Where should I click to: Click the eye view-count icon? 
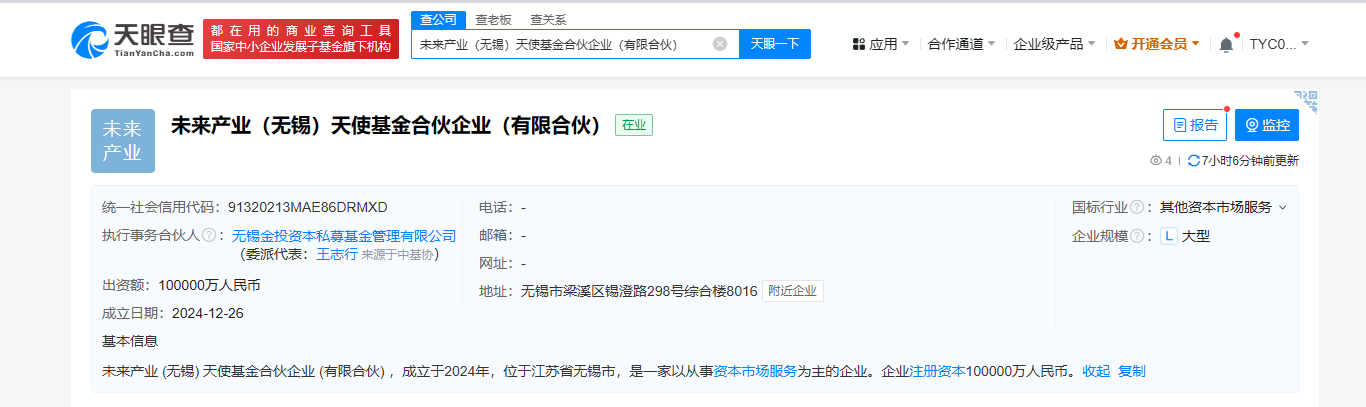1155,160
